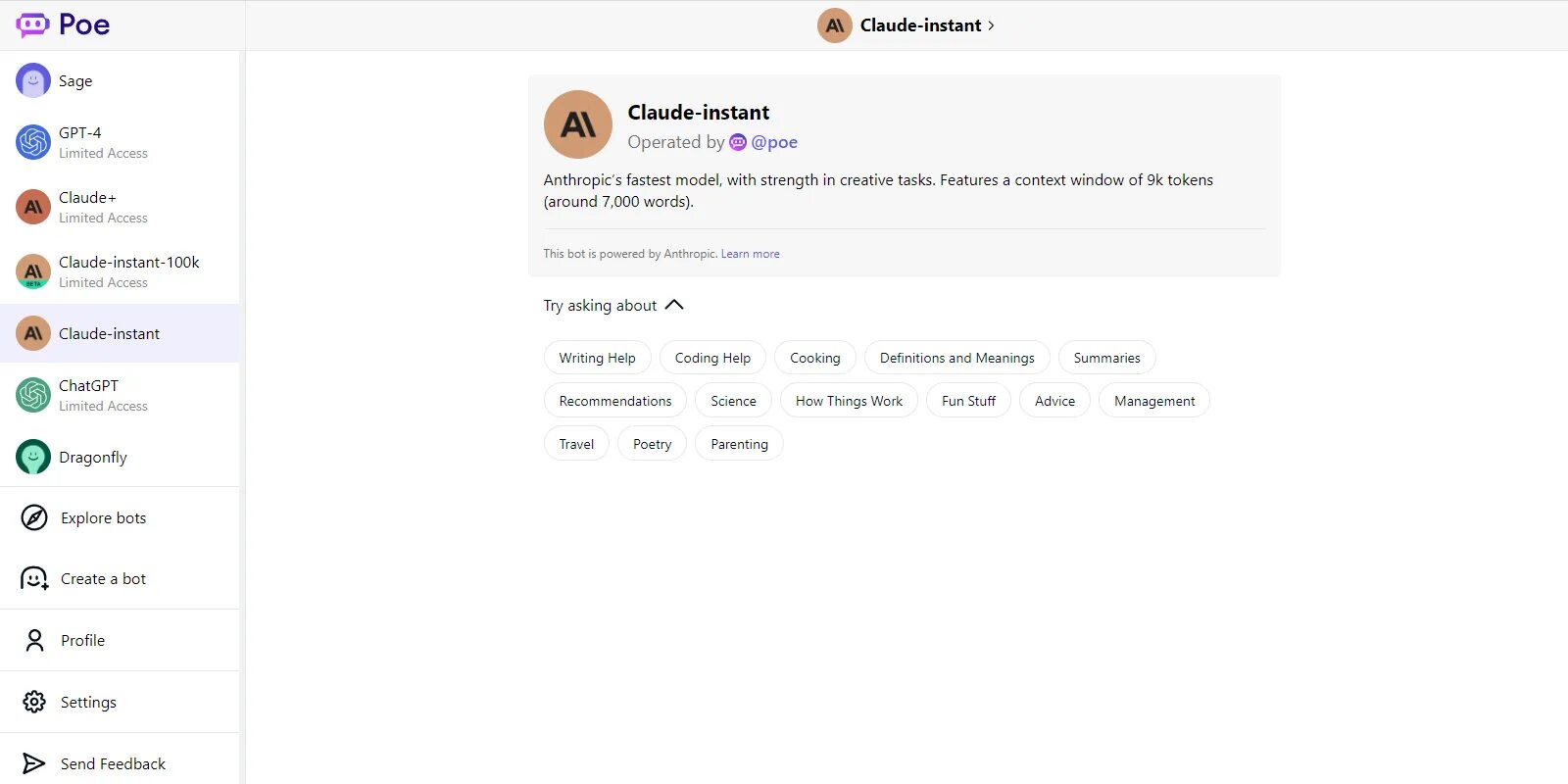The height and width of the screenshot is (784, 1568).
Task: Click the GPT-4 avatar icon
Action: coord(33,142)
